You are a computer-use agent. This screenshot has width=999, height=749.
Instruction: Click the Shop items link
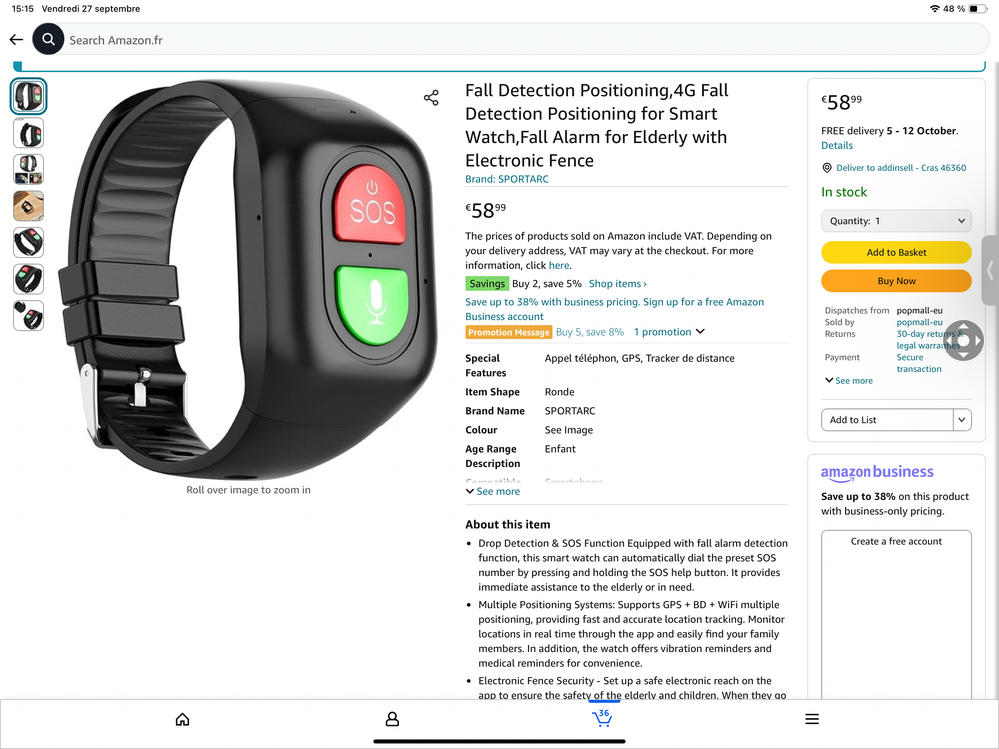pos(617,283)
